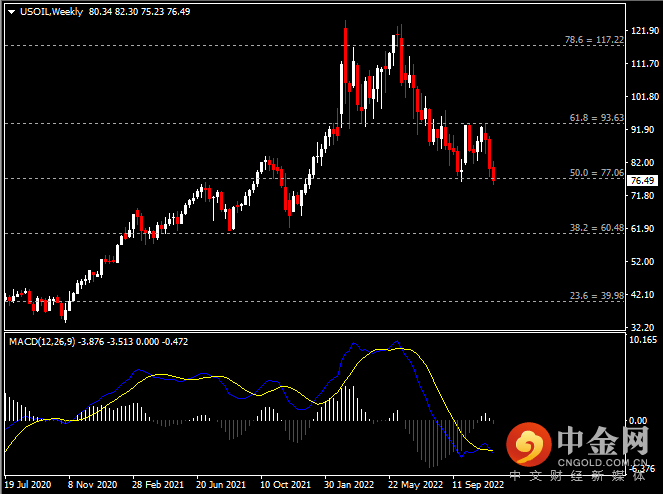Click the 中金网 watermark text

coord(600,441)
